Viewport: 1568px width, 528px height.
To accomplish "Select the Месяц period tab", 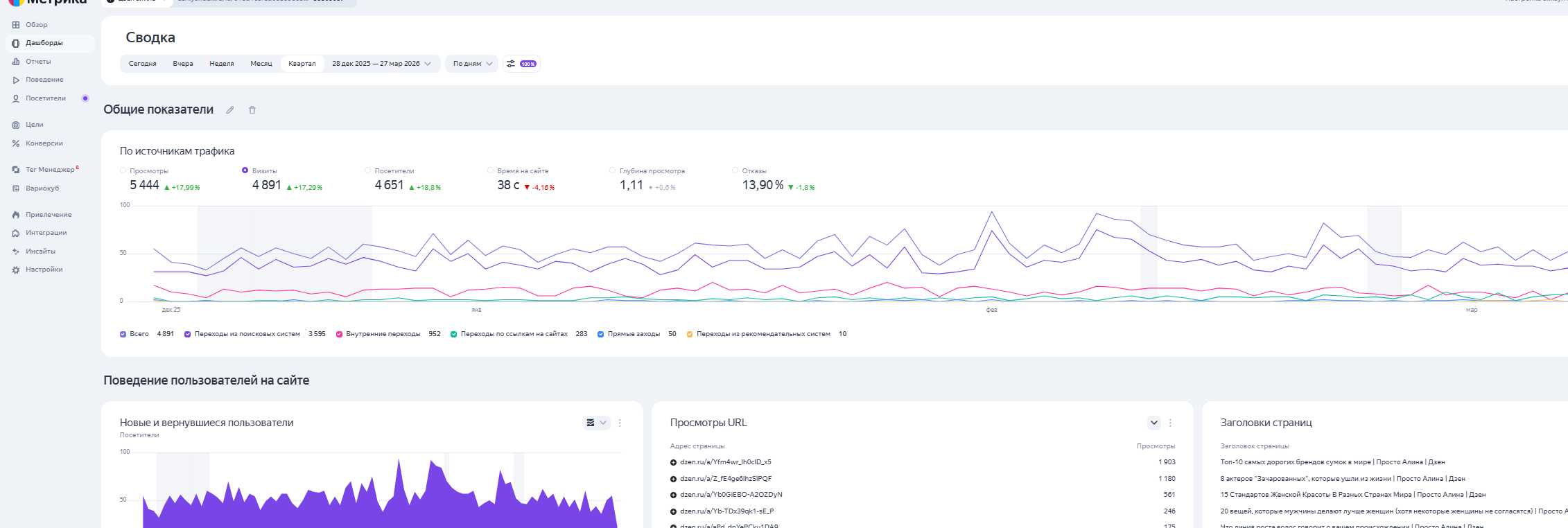I will pyautogui.click(x=261, y=64).
